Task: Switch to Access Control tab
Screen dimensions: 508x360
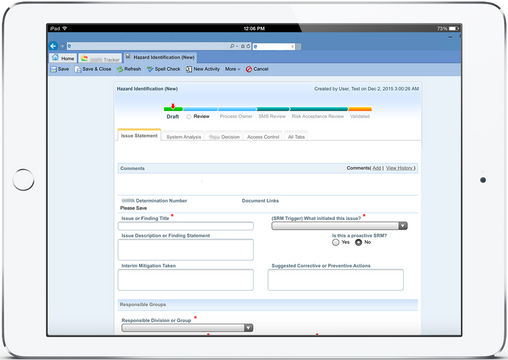Action: 263,137
